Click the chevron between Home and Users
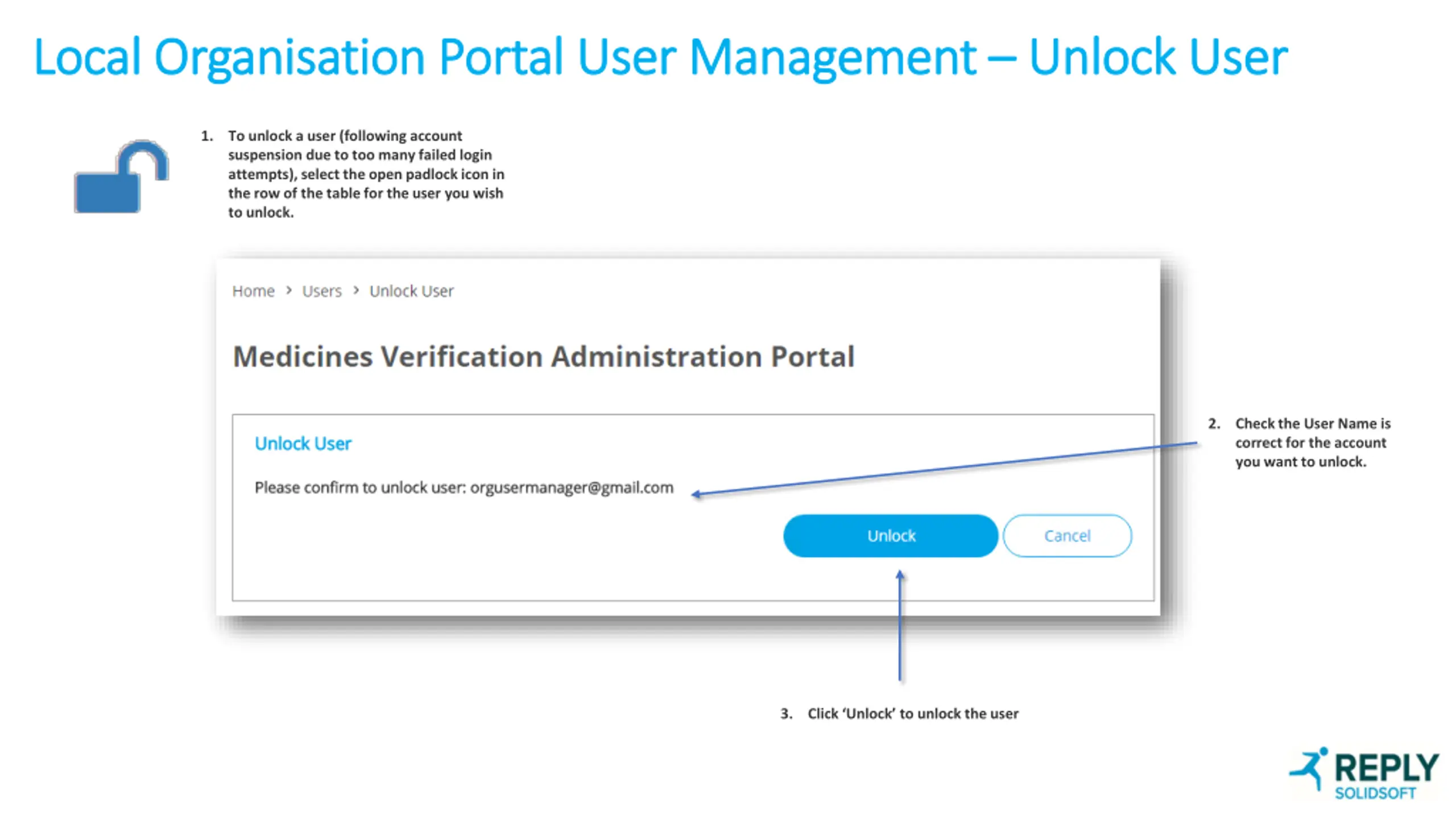This screenshot has width=1456, height=819. click(289, 291)
